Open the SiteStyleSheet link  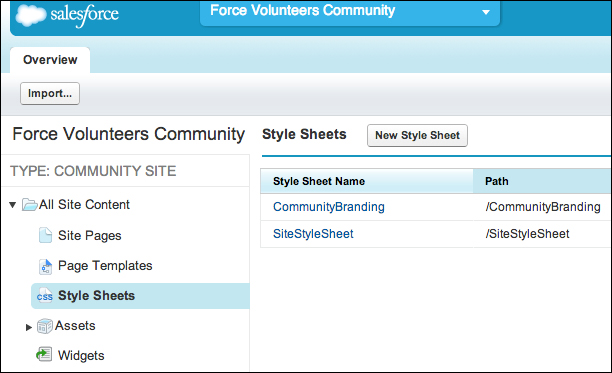313,234
